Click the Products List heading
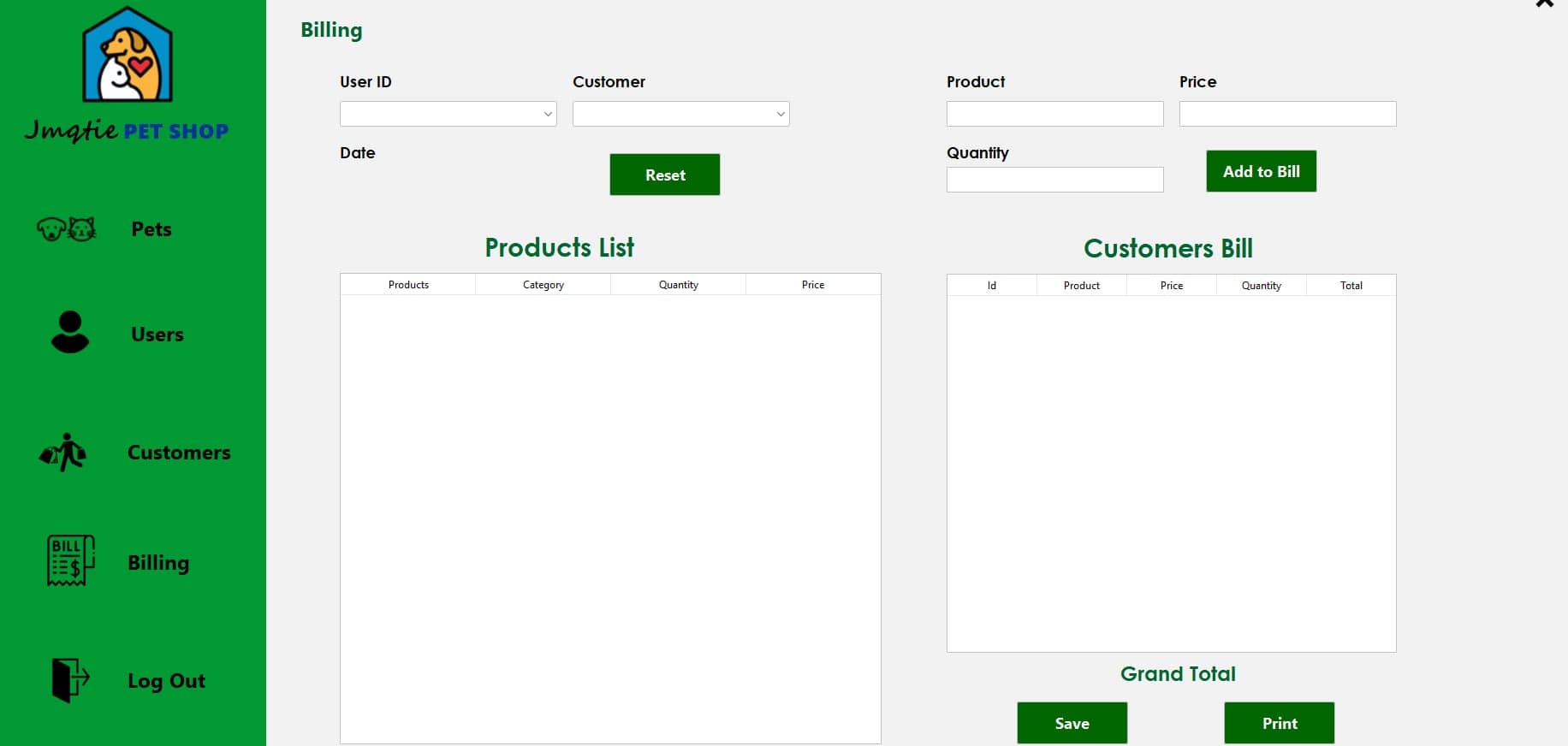The width and height of the screenshot is (1568, 746). [x=560, y=247]
